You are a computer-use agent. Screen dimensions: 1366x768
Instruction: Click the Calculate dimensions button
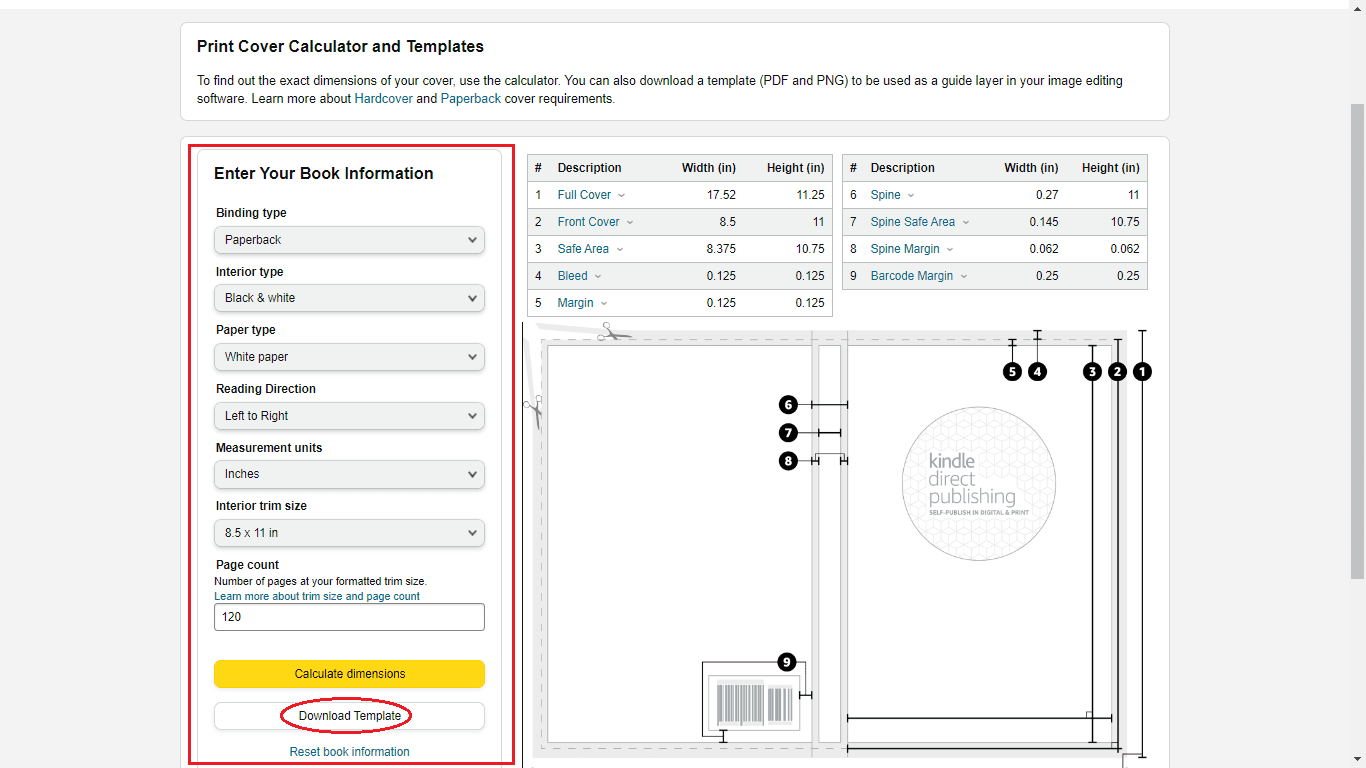349,674
